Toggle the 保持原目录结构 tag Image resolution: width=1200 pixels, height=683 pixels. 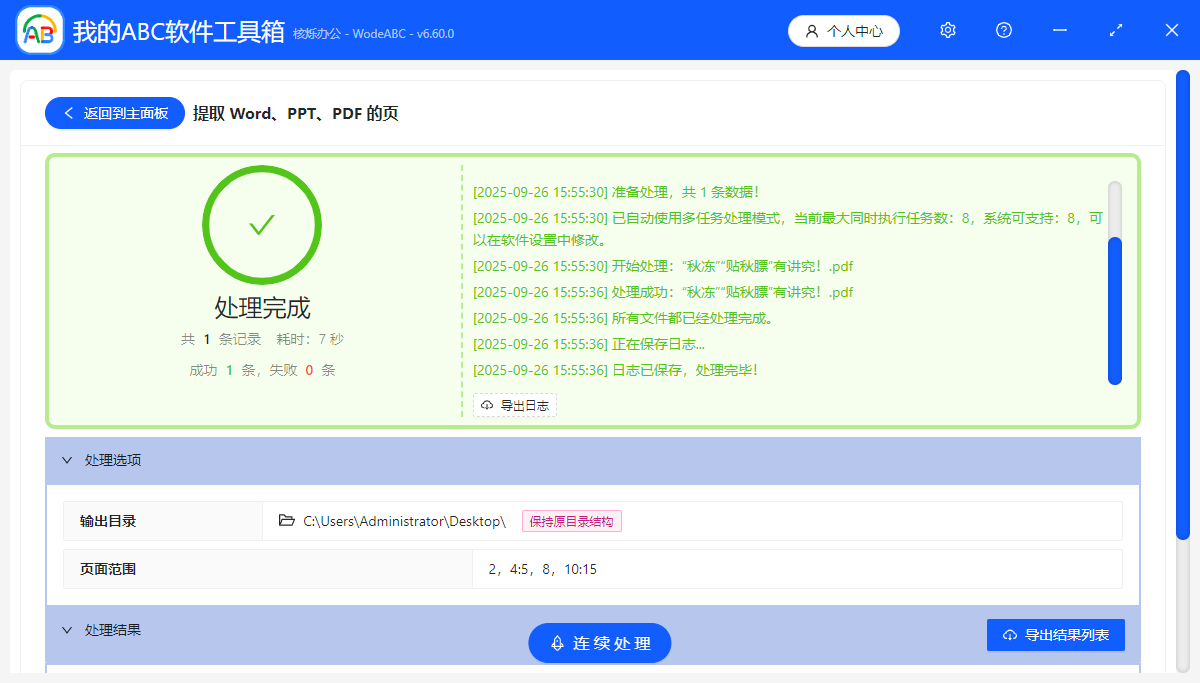pos(570,520)
